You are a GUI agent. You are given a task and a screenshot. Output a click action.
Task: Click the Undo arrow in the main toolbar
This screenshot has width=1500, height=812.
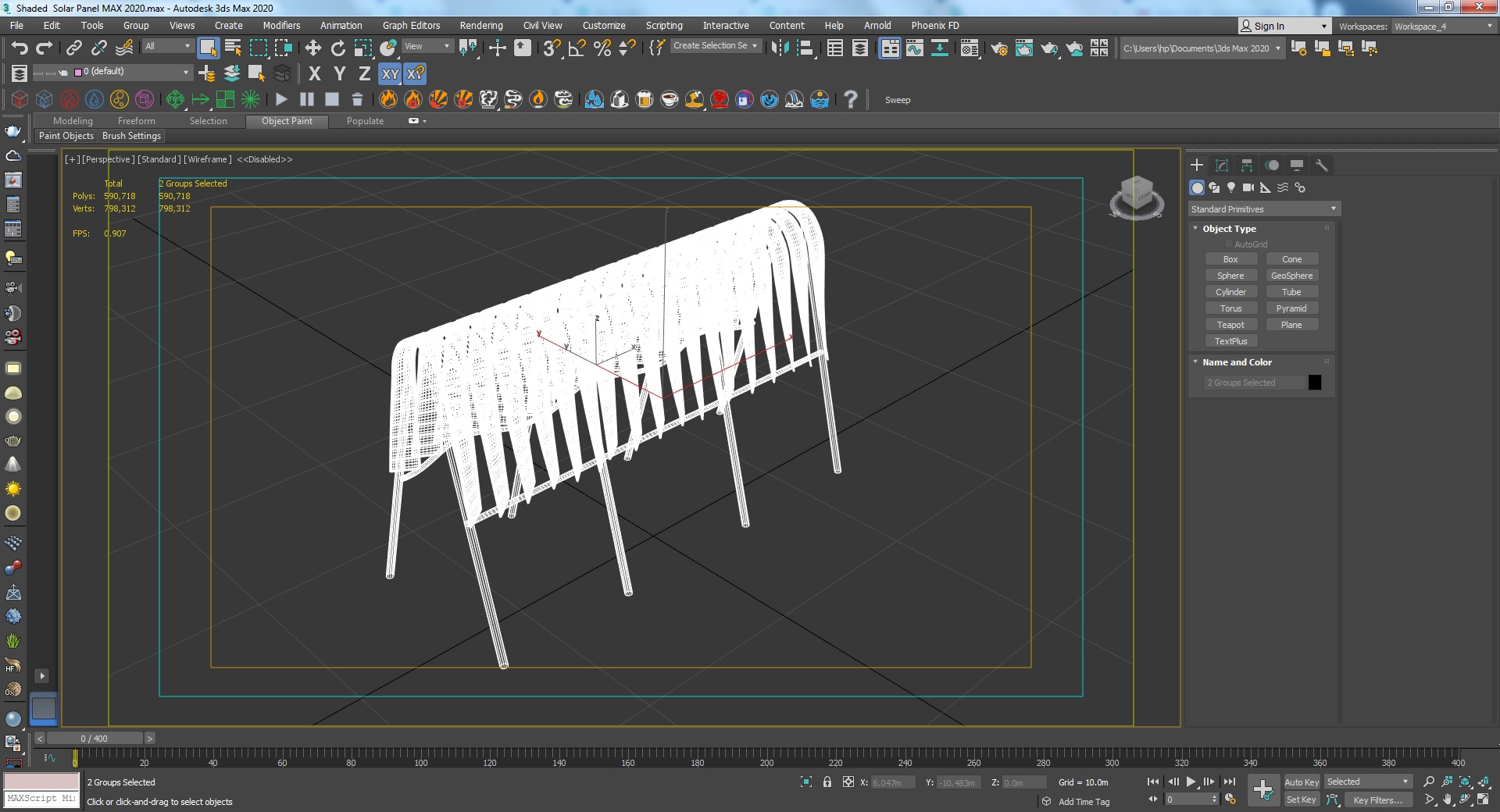[x=19, y=48]
